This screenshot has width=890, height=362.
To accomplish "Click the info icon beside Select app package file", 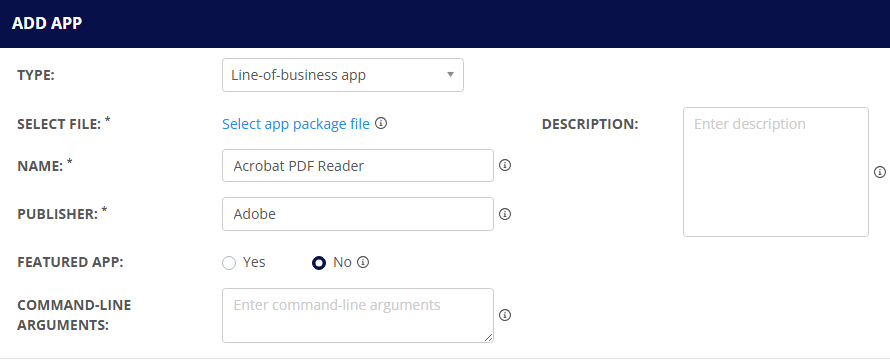I will tap(381, 123).
